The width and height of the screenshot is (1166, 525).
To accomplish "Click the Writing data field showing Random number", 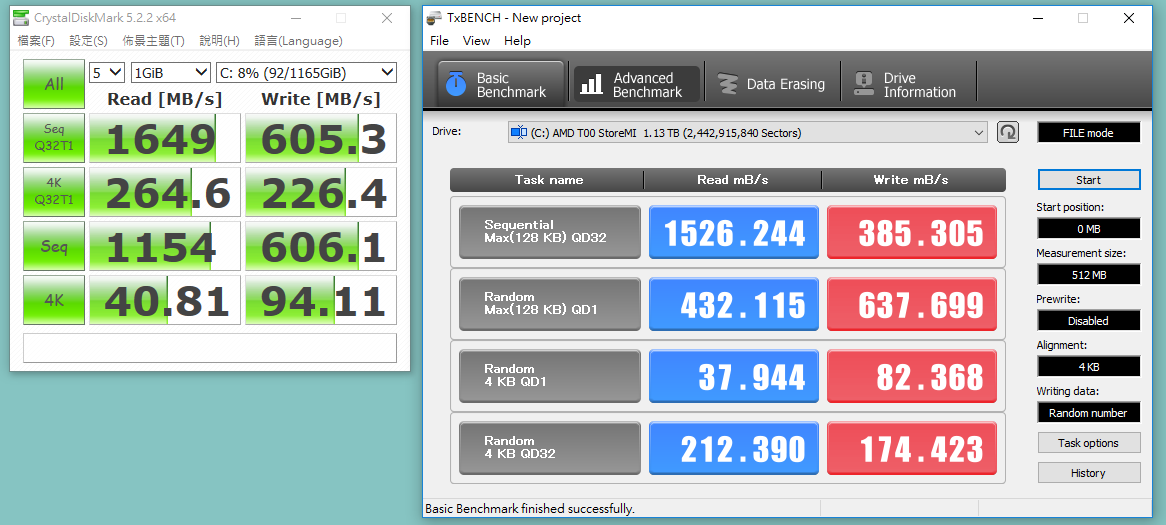I will click(1089, 413).
